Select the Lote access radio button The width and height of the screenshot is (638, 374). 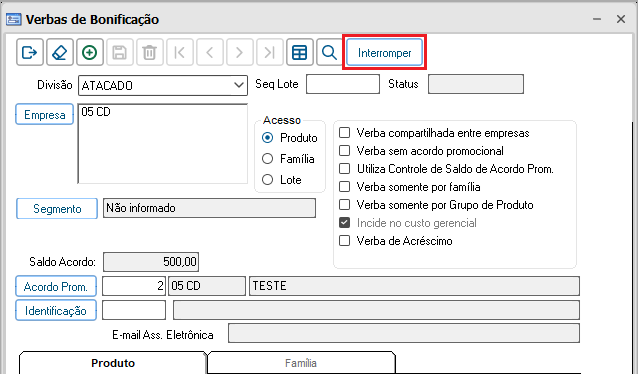(267, 179)
